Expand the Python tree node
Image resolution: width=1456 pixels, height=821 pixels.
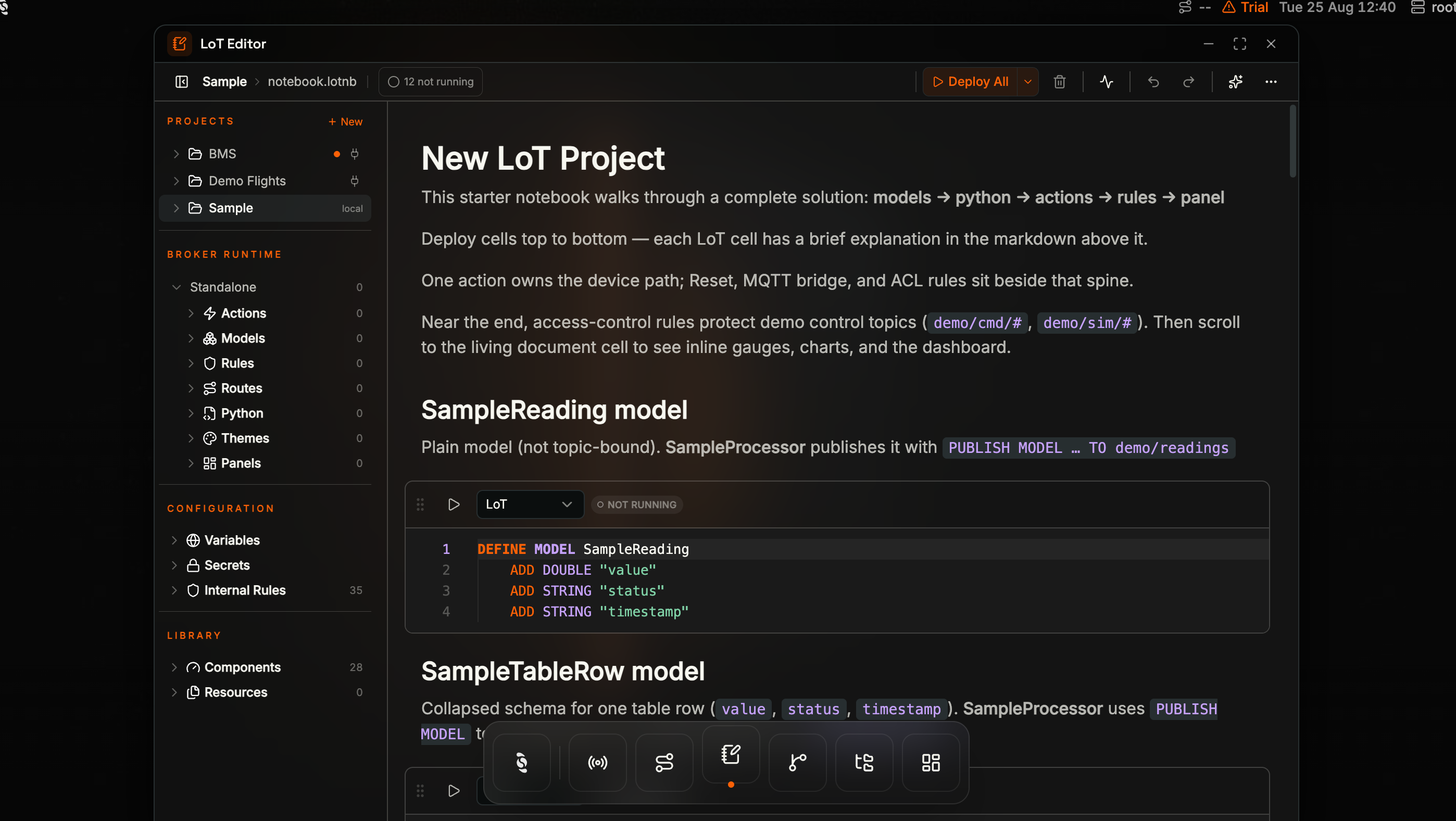tap(191, 413)
